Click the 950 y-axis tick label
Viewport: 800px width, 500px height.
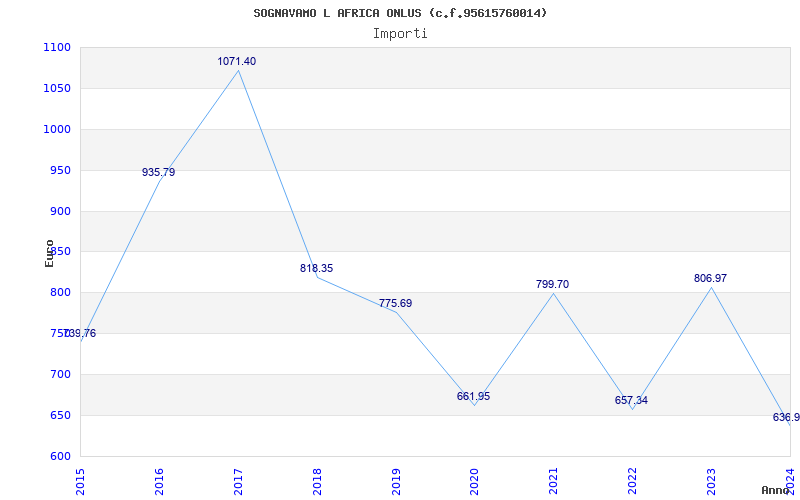click(x=60, y=170)
